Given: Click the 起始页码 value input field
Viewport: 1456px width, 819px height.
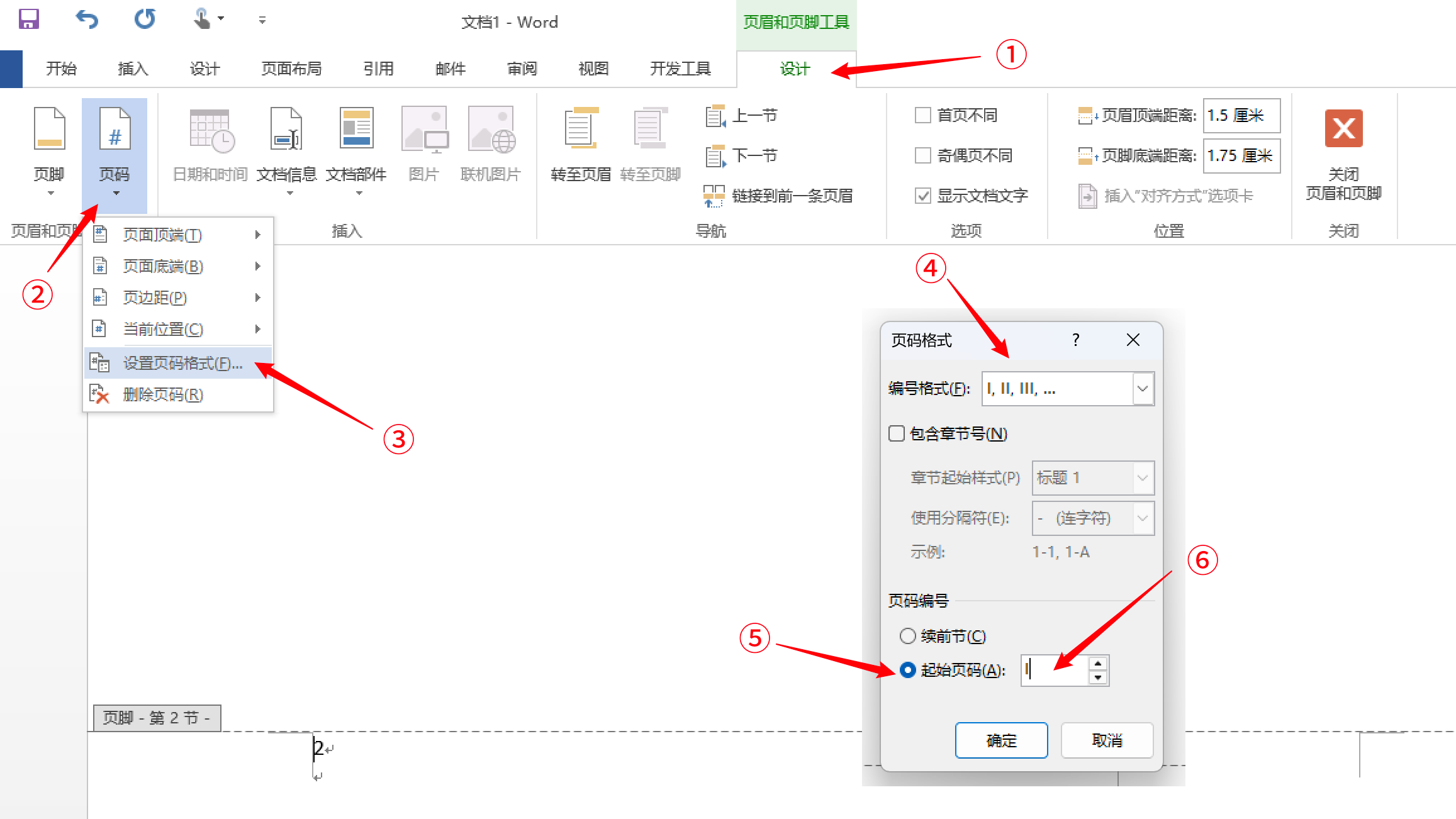Looking at the screenshot, I should pyautogui.click(x=1054, y=670).
